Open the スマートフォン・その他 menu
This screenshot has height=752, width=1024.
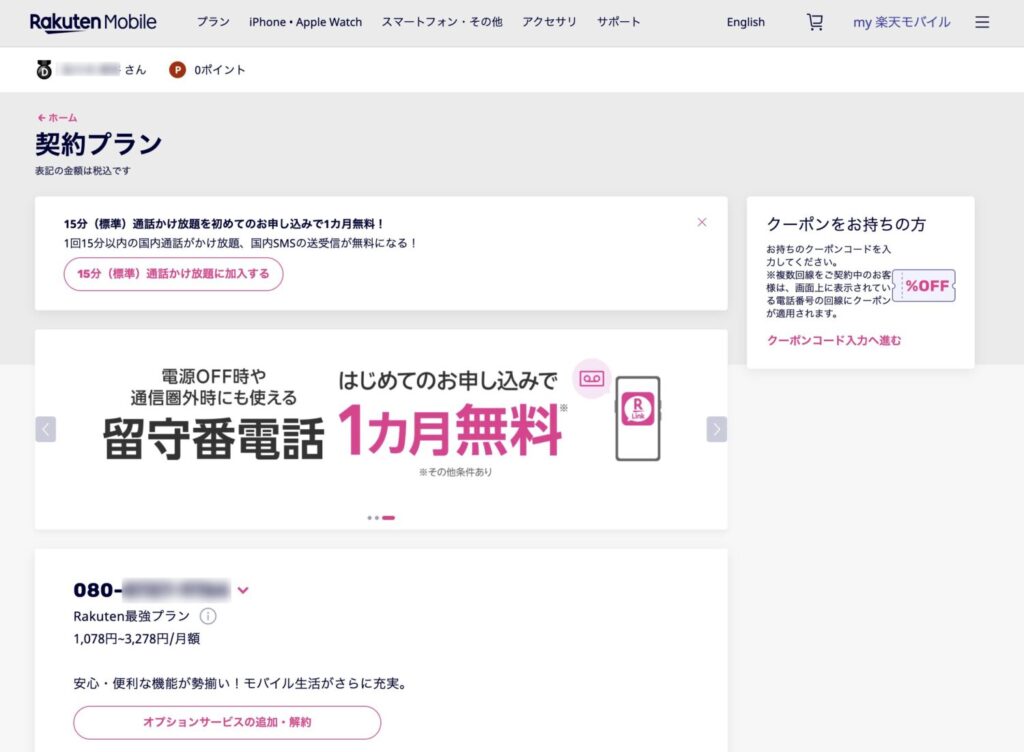click(x=442, y=22)
